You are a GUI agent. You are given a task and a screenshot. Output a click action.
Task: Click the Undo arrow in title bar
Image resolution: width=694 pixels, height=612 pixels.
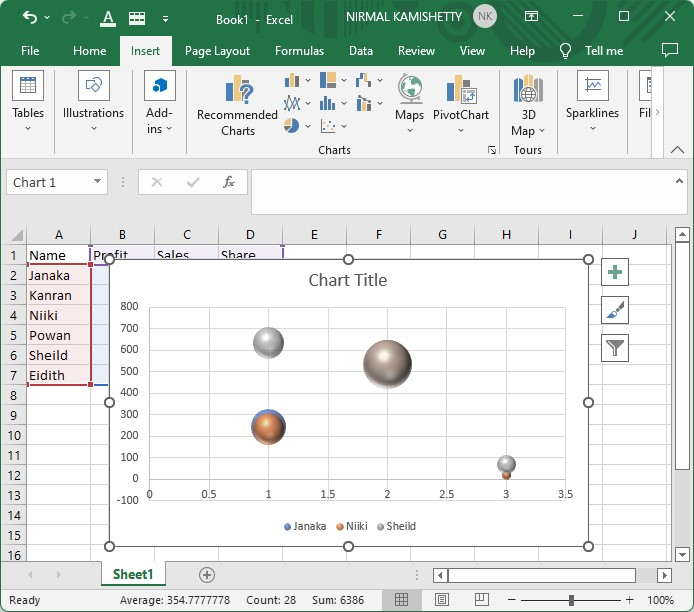29,17
